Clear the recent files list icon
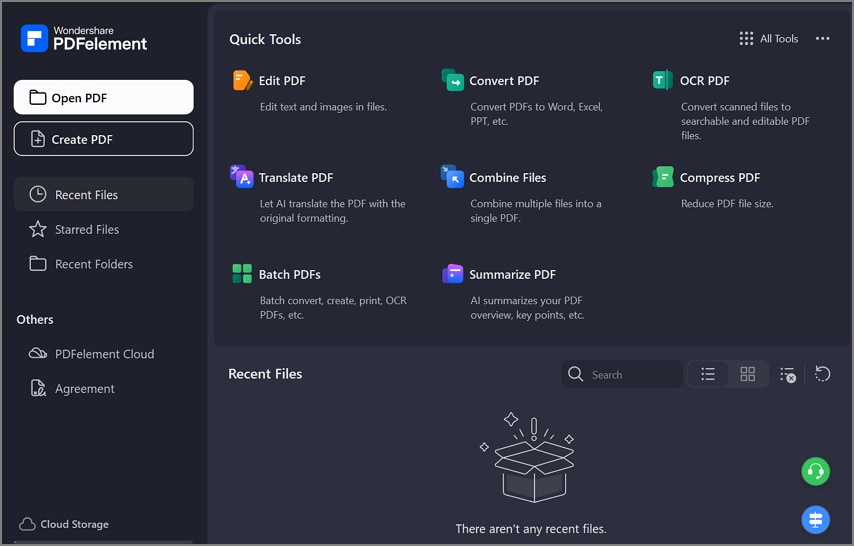Viewport: 854px width, 546px height. [x=788, y=374]
